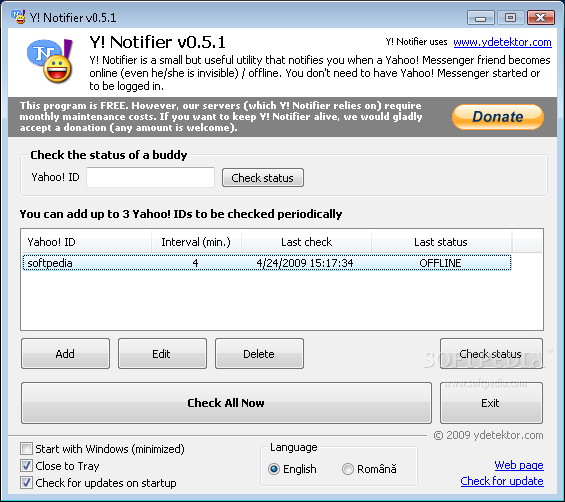Maximize the Y! Notifier window
565x502 pixels.
pyautogui.click(x=510, y=17)
